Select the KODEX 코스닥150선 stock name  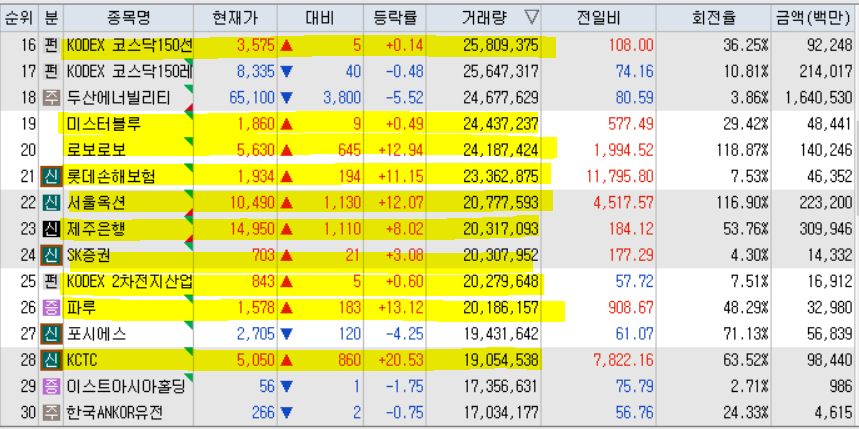point(129,45)
